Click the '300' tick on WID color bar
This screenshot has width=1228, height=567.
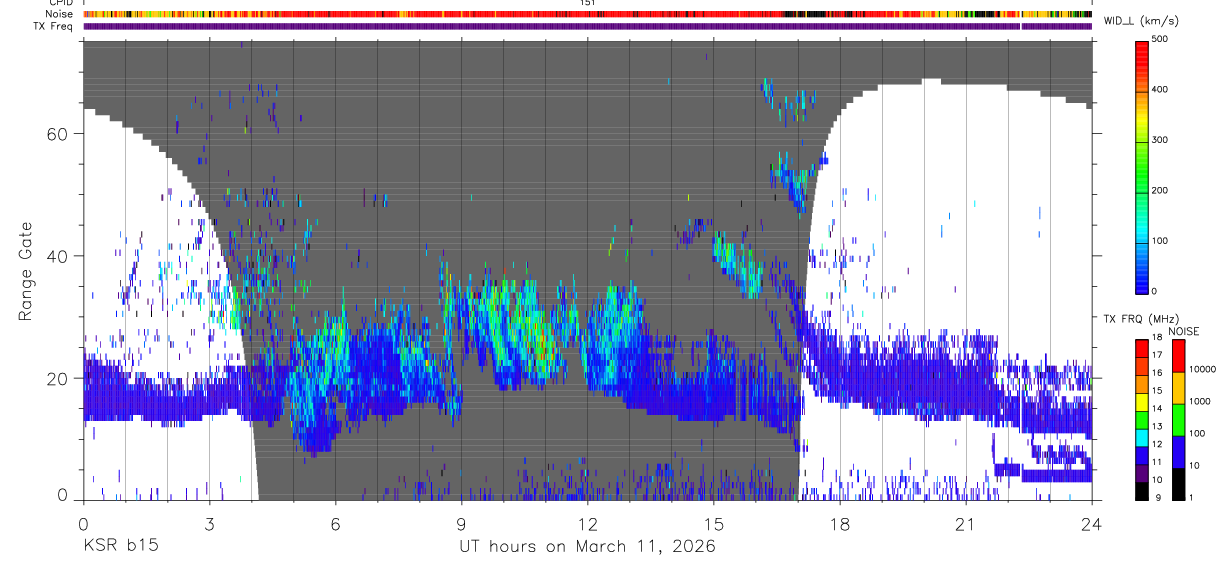point(1161,140)
